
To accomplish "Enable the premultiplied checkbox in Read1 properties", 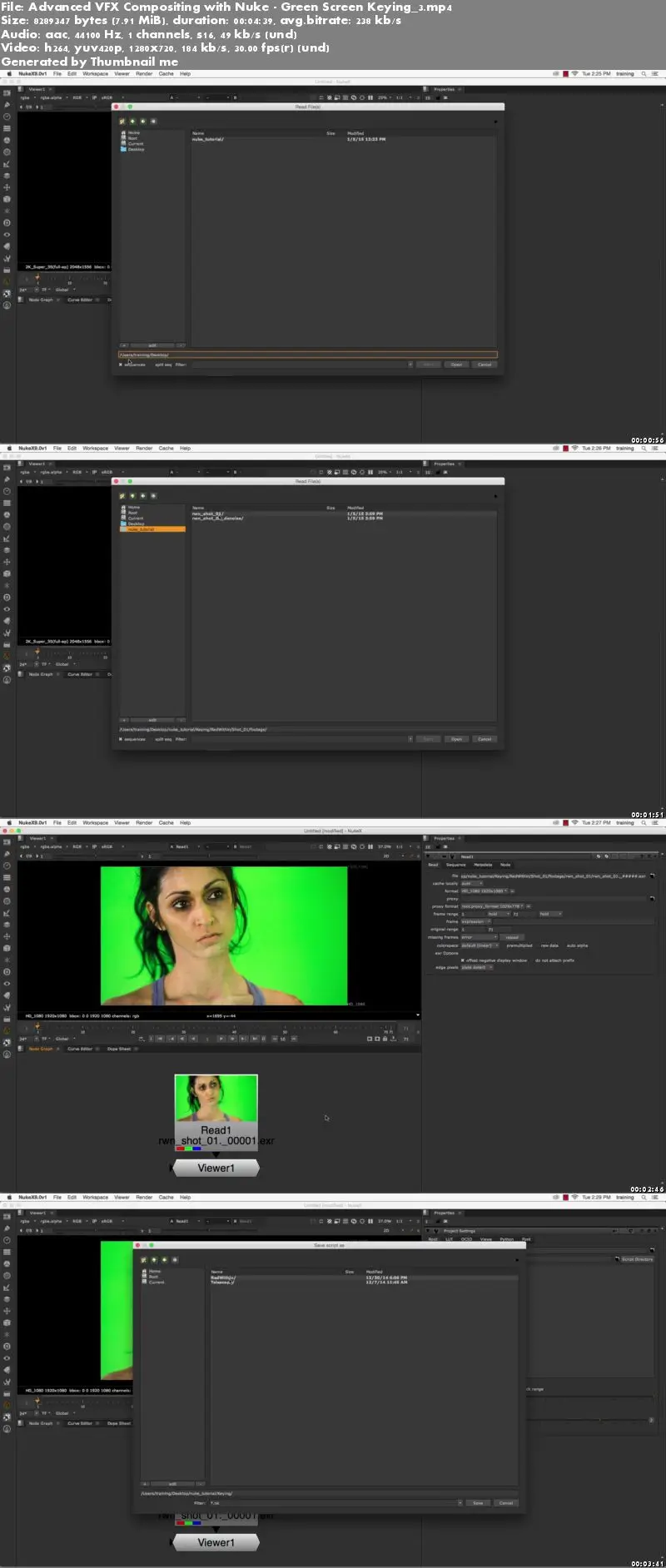I will tap(519, 945).
